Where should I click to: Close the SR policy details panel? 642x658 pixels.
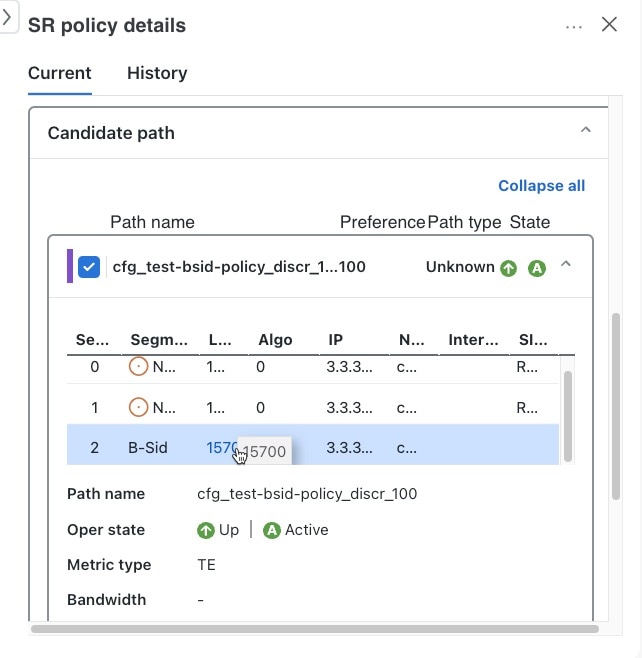coord(609,24)
